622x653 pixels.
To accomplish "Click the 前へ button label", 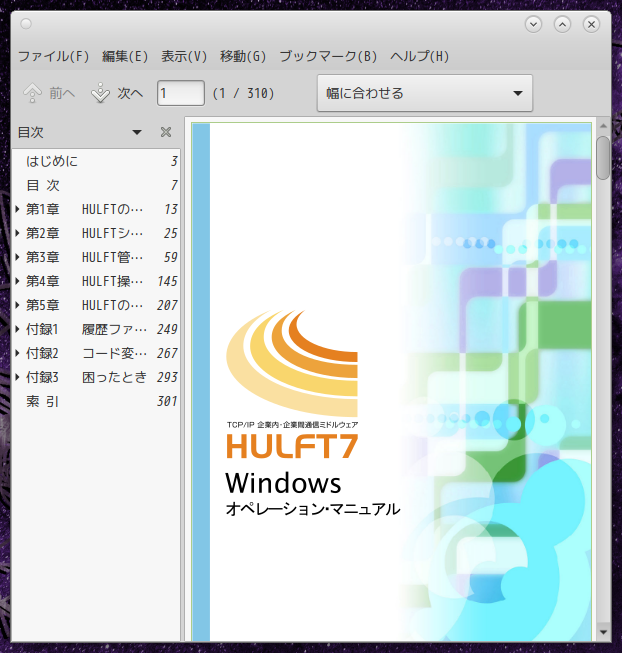I will (x=62, y=93).
